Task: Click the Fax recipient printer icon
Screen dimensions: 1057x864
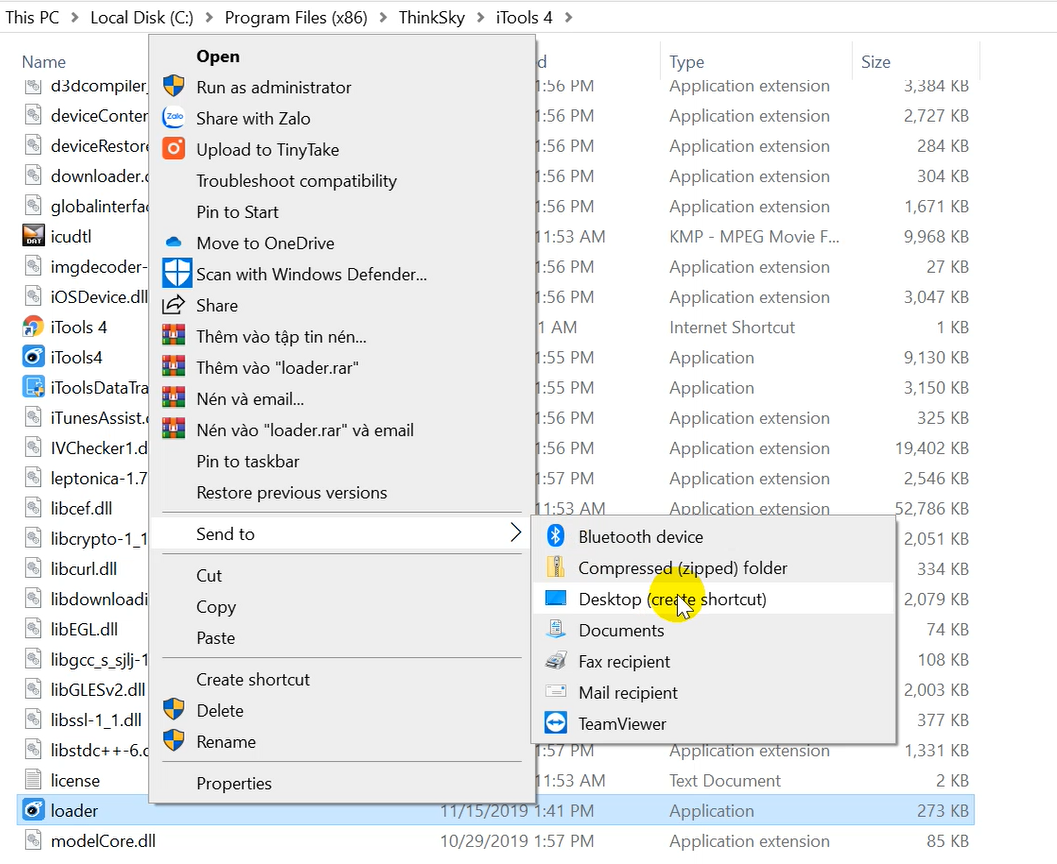Action: coord(556,661)
